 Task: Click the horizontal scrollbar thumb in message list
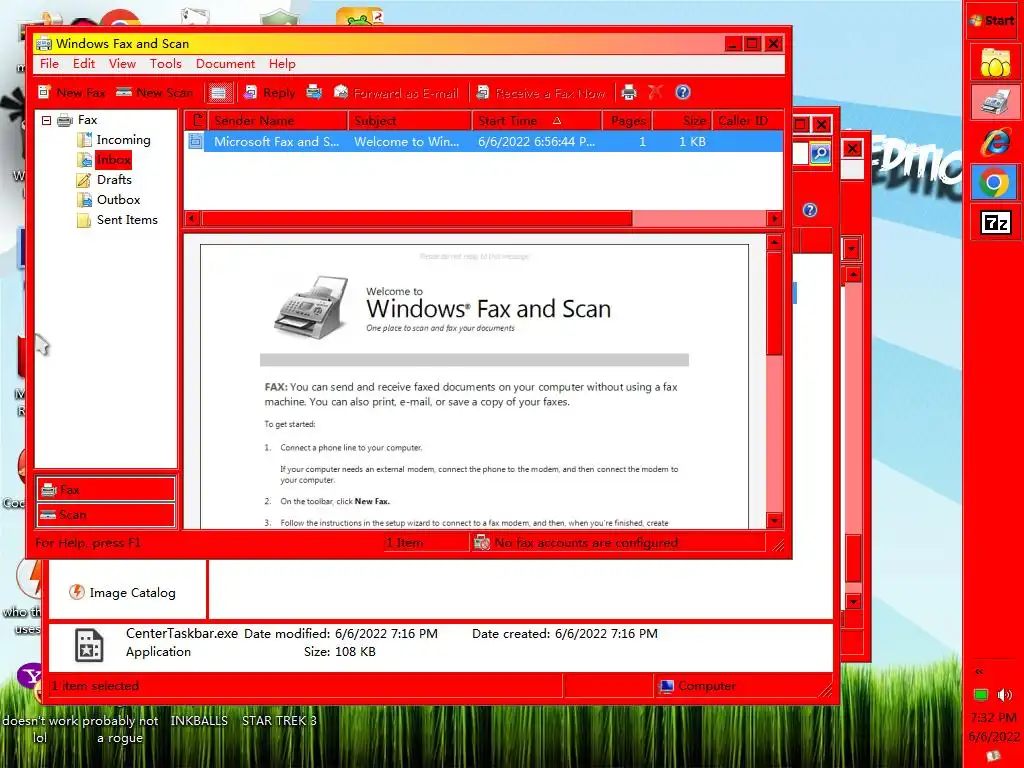(417, 219)
